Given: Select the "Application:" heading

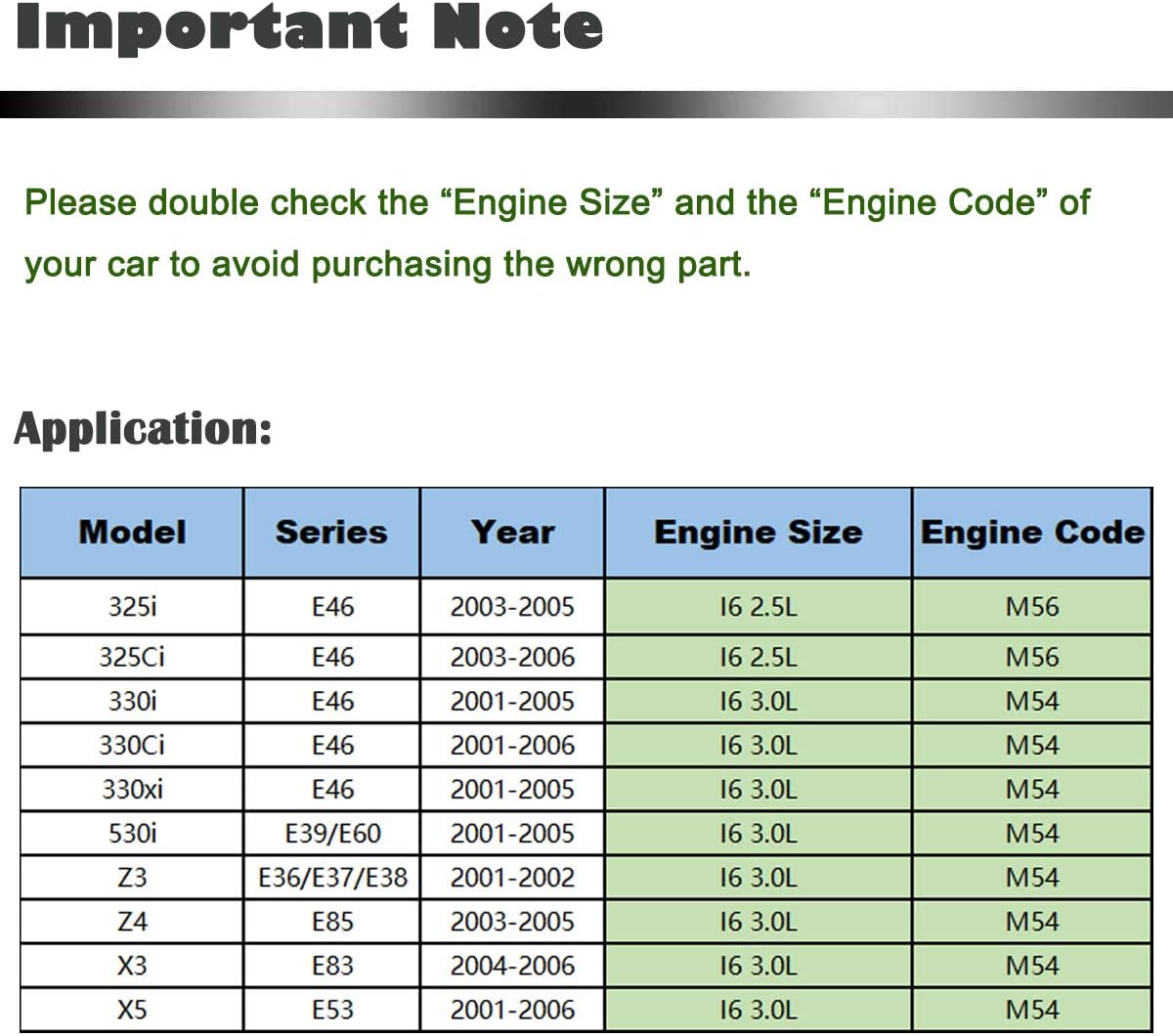Looking at the screenshot, I should 143,429.
